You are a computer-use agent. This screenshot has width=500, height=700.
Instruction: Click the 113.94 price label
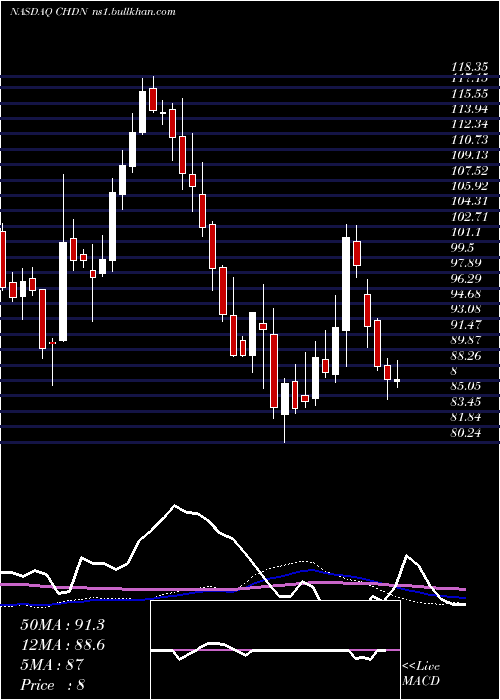tap(470, 109)
